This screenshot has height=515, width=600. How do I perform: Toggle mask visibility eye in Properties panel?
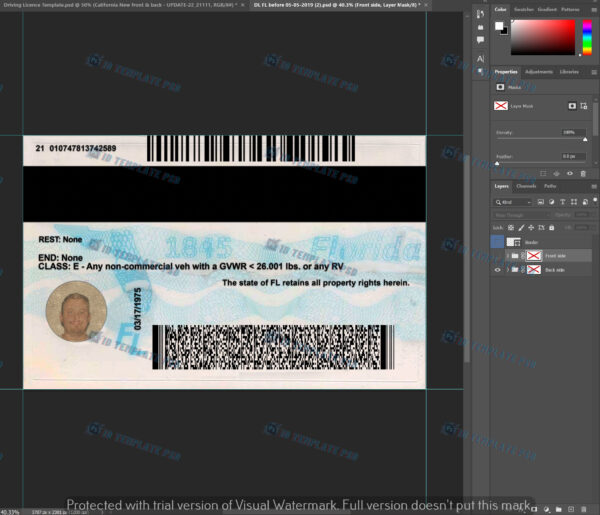pos(570,173)
